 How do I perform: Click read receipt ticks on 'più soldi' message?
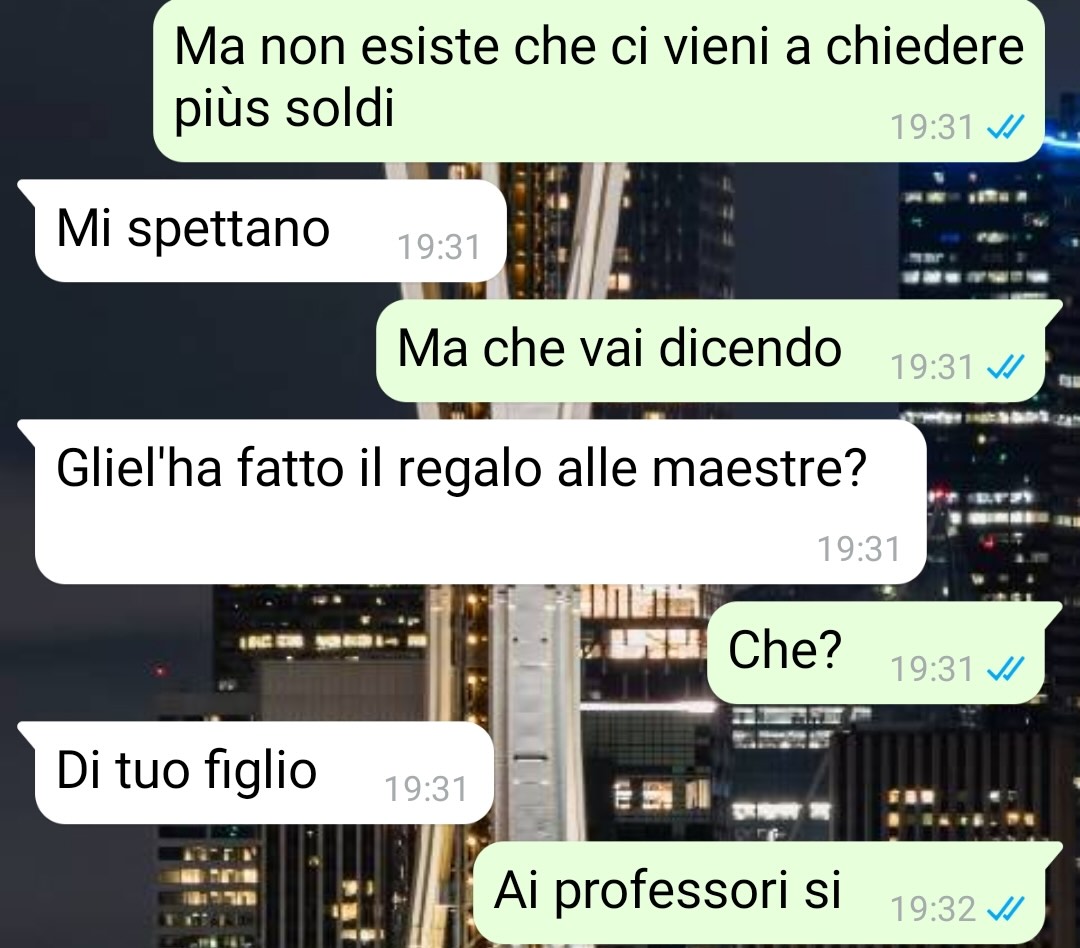(1006, 127)
